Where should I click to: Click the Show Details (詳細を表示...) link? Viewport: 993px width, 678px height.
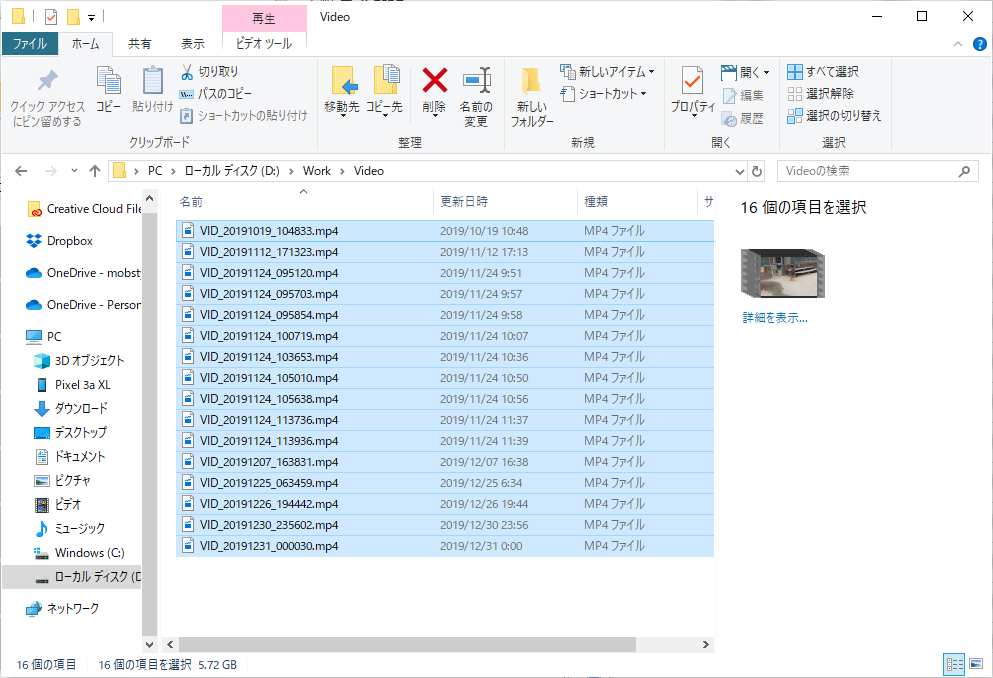(774, 318)
